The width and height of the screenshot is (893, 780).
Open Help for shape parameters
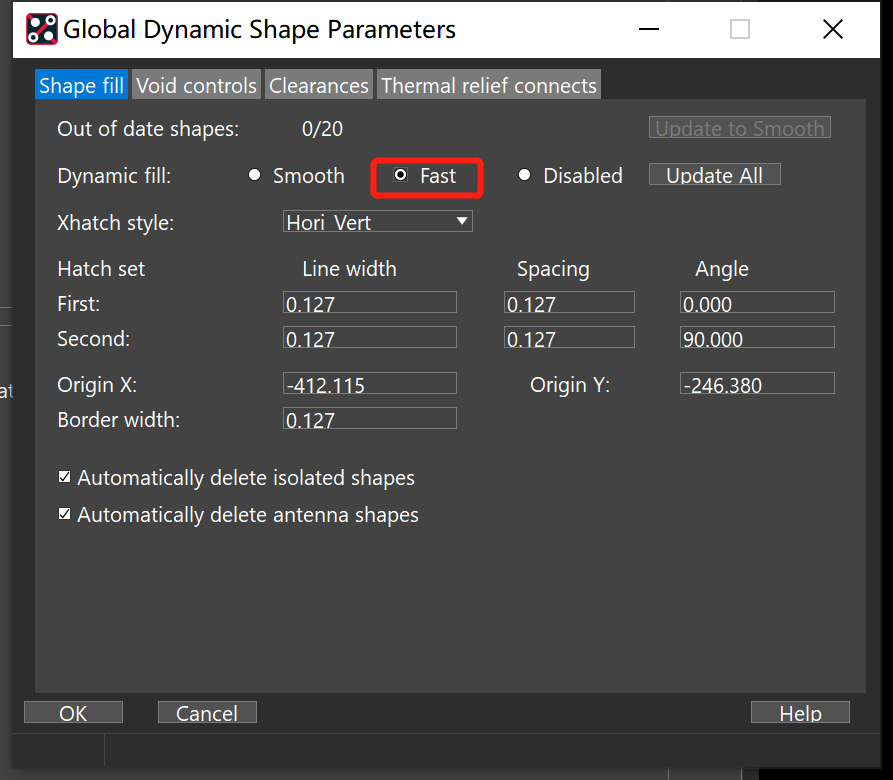(800, 712)
